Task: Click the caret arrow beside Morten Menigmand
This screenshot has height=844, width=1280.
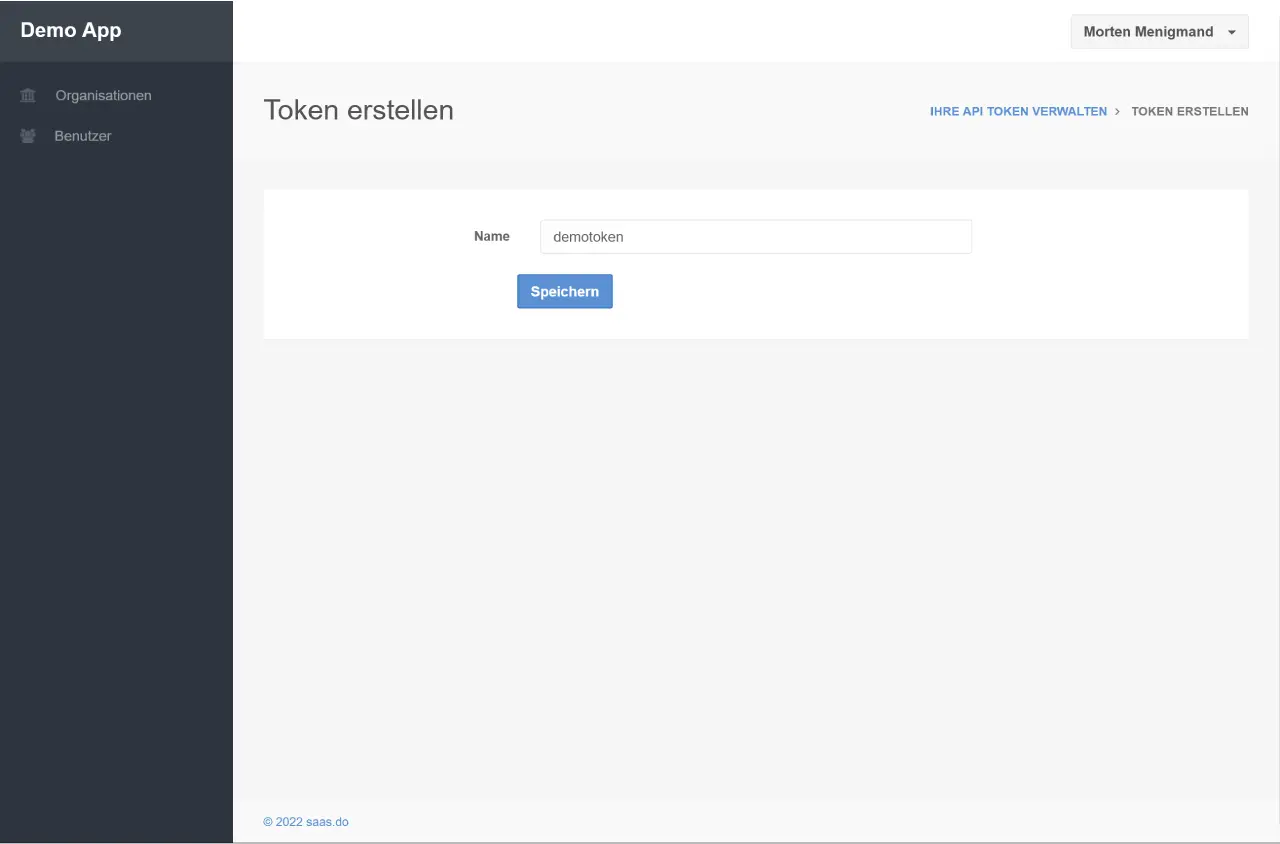Action: pos(1231,33)
